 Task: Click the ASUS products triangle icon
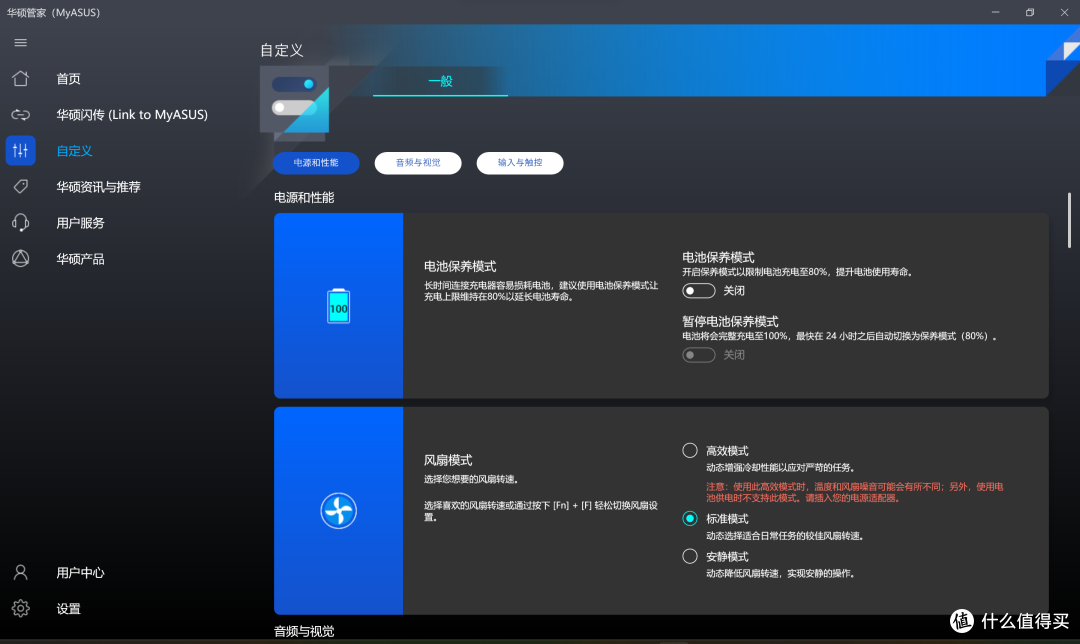21,258
